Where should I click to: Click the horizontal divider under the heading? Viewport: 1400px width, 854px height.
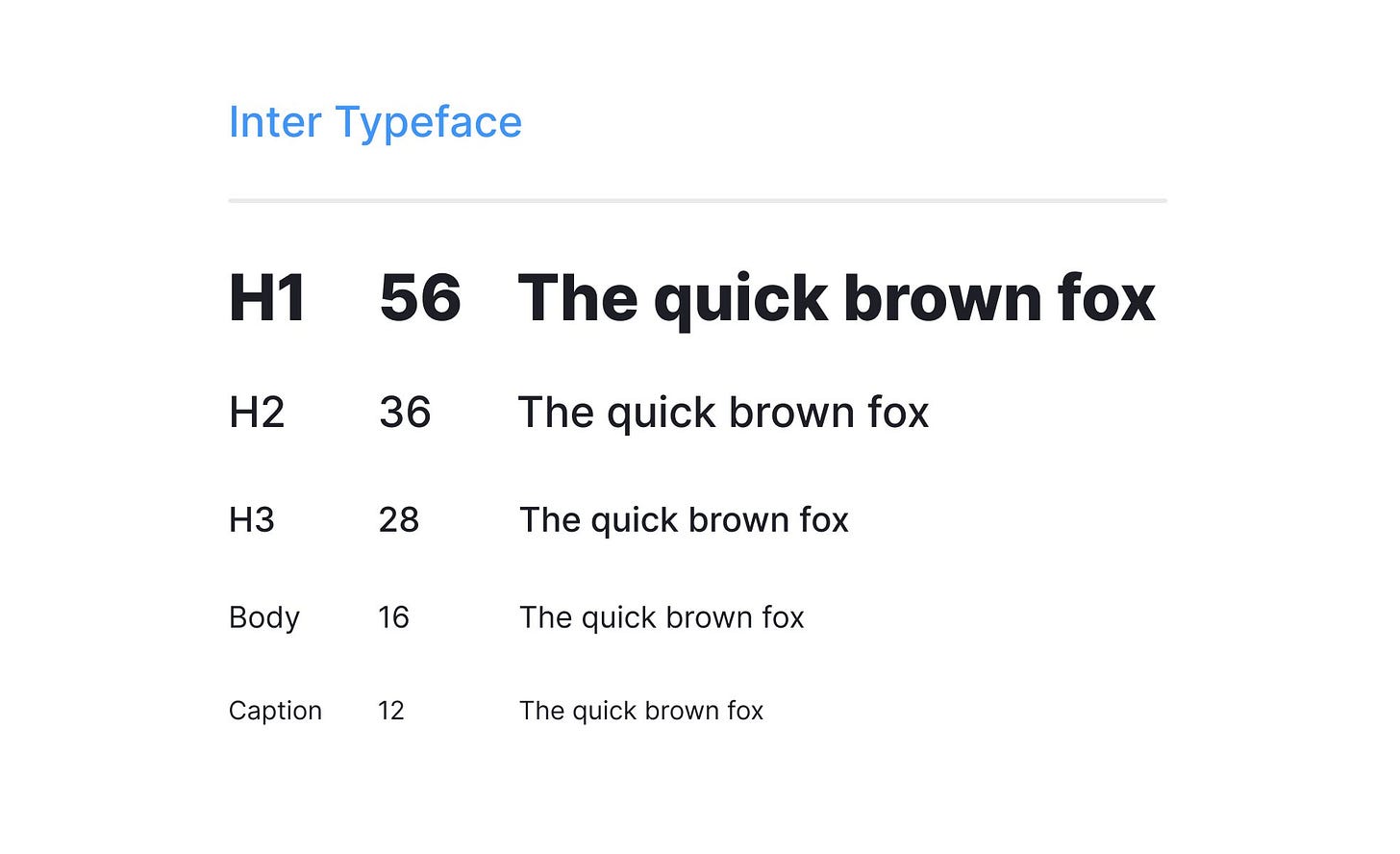click(698, 200)
